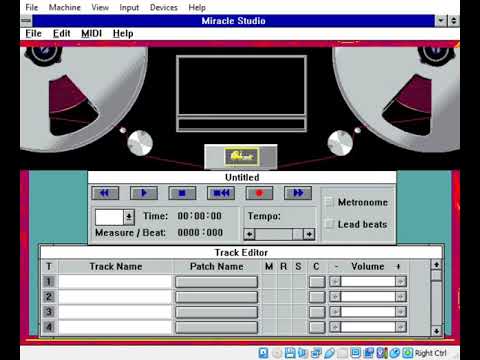
Task: Open the VirtualBox Devices menu
Action: click(164, 7)
